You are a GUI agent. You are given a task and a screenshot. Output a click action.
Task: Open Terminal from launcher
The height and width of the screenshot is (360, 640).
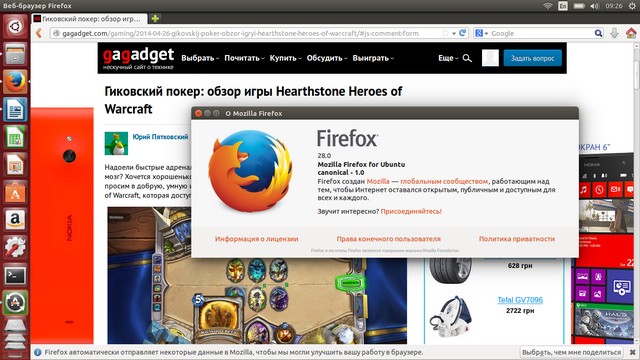[x=15, y=275]
